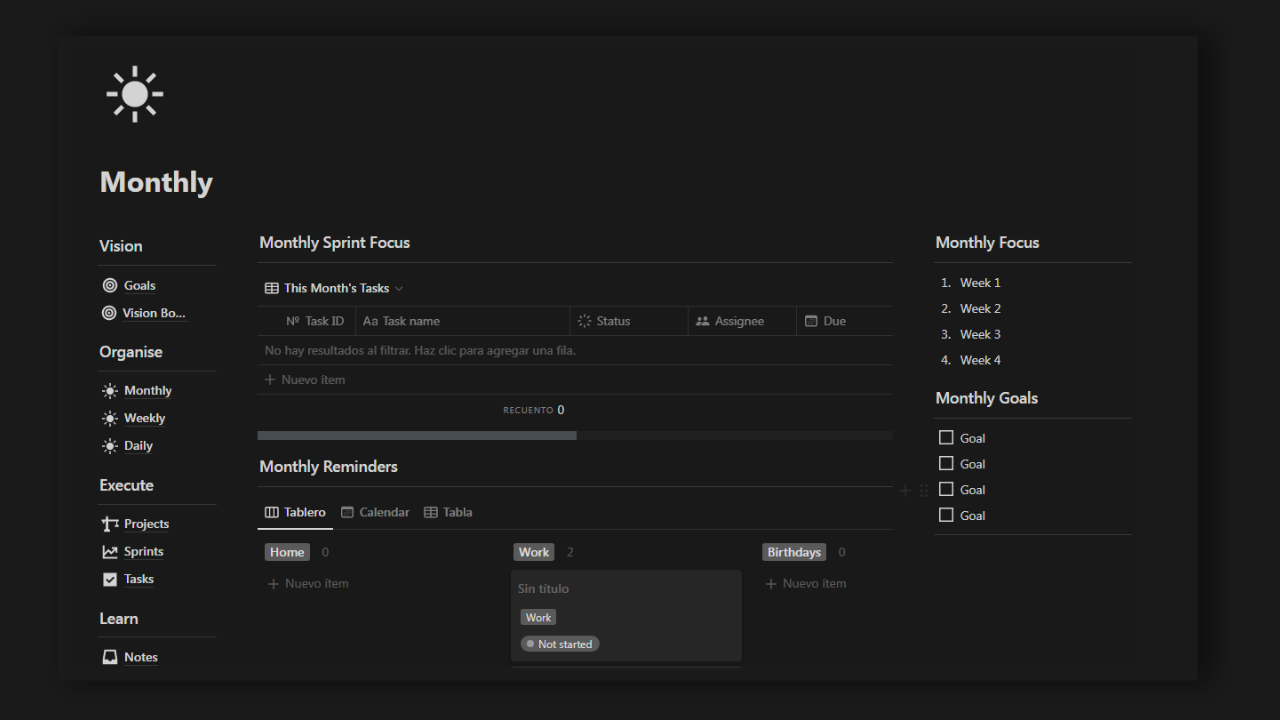The height and width of the screenshot is (720, 1280).
Task: Click the Assignee column header
Action: tap(743, 321)
